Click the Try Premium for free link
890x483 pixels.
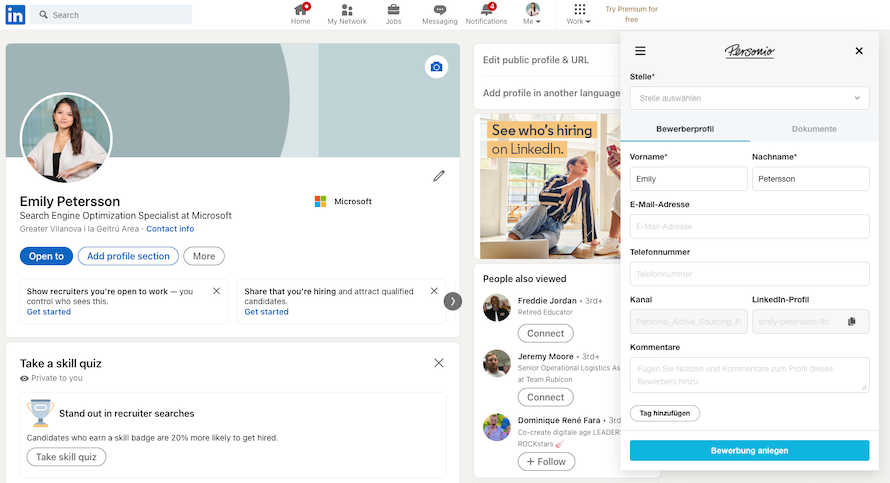point(631,14)
